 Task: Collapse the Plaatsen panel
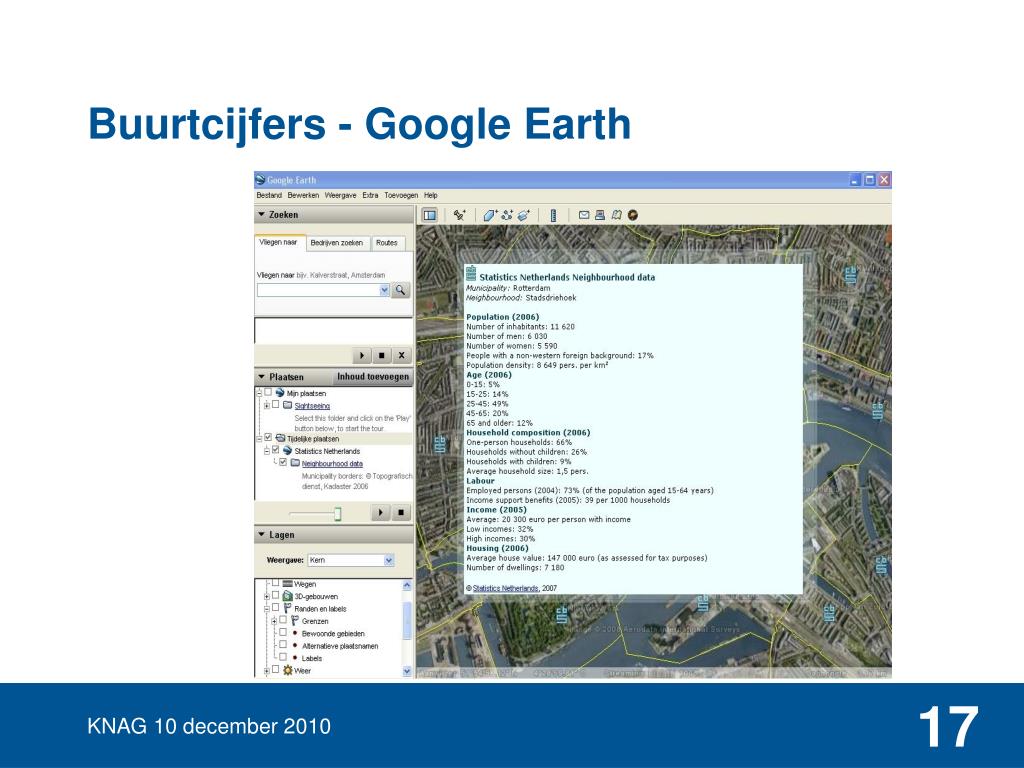(262, 377)
